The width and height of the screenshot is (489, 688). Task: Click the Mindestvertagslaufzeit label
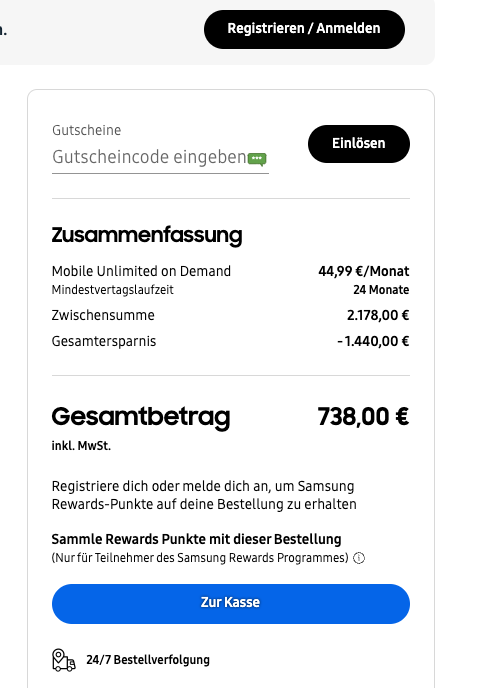(x=112, y=290)
